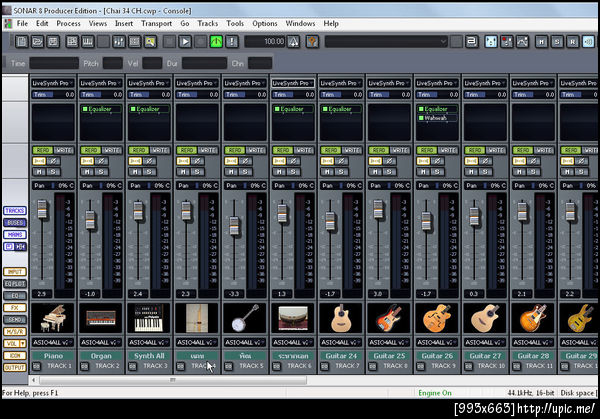Open the Transport menu
The image size is (600, 419).
[156, 22]
